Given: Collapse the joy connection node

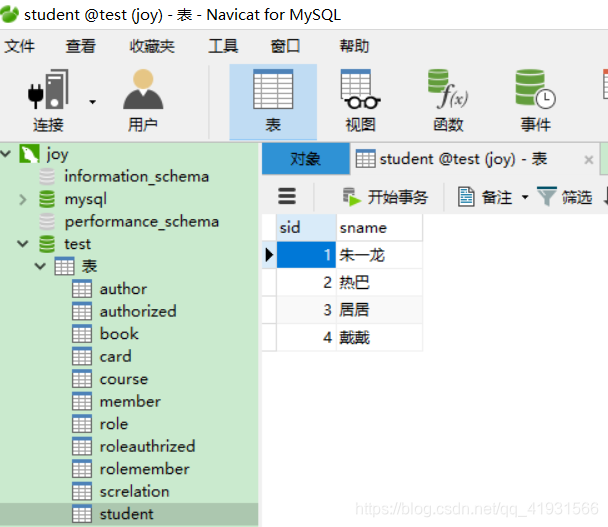Looking at the screenshot, I should point(5,154).
